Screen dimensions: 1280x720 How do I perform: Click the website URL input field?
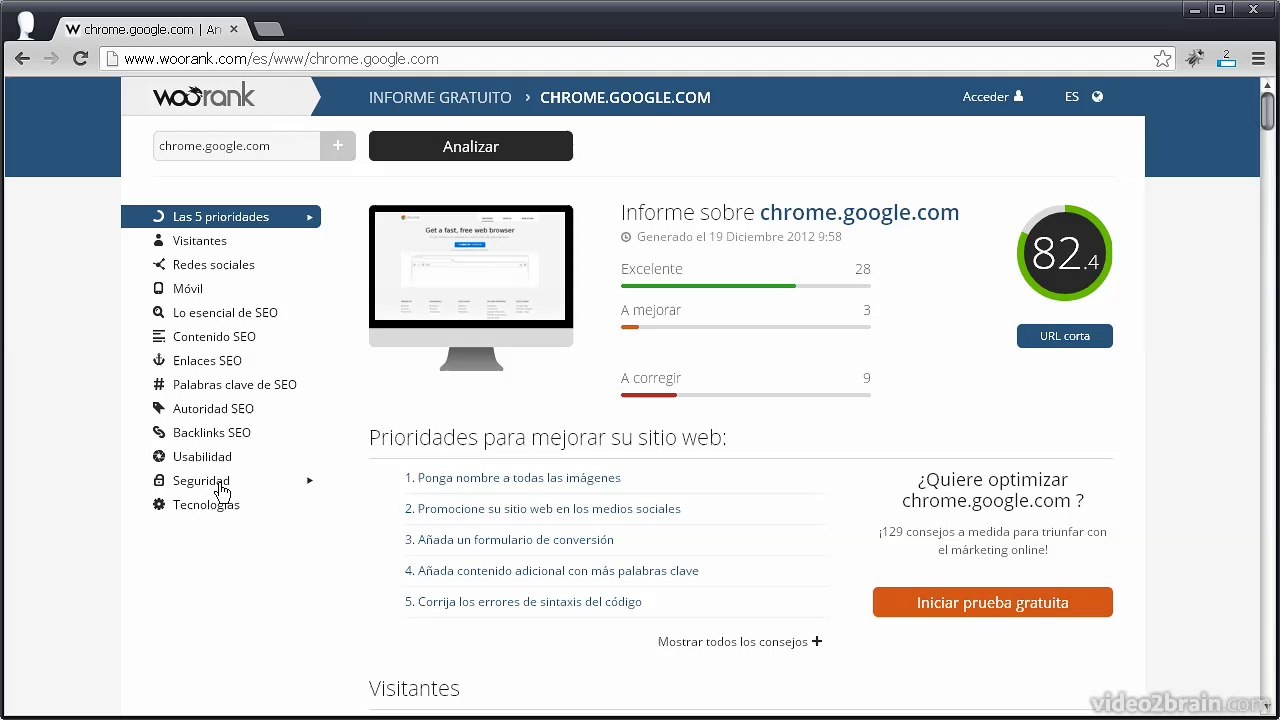[x=237, y=146]
